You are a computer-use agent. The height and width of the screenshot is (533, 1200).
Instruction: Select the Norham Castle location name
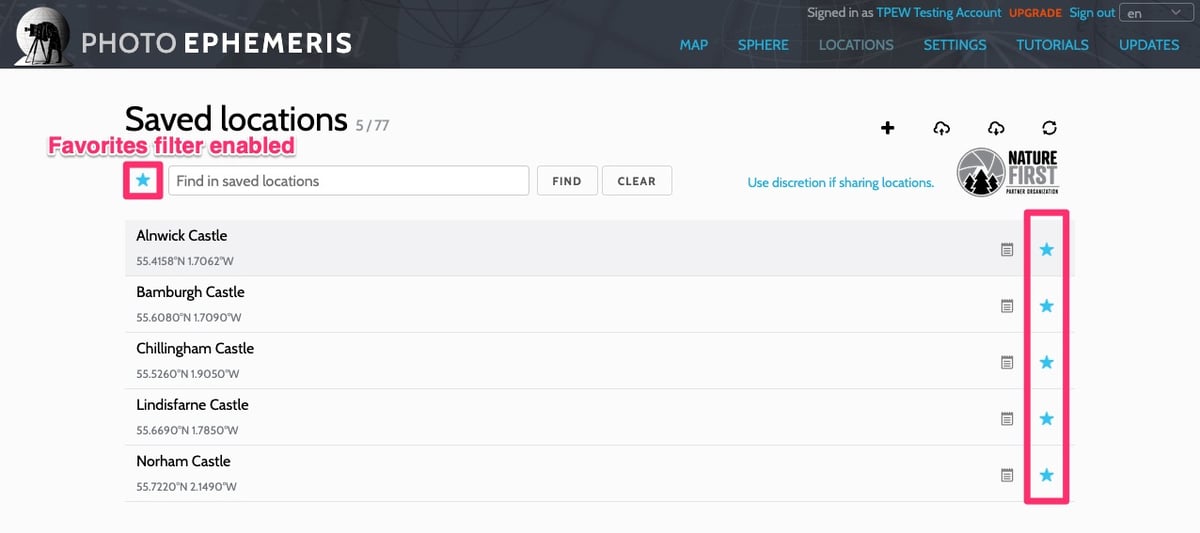pos(183,461)
